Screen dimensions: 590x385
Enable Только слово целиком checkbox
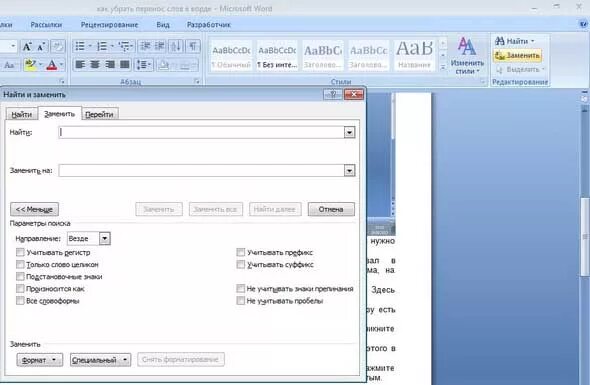[x=20, y=264]
